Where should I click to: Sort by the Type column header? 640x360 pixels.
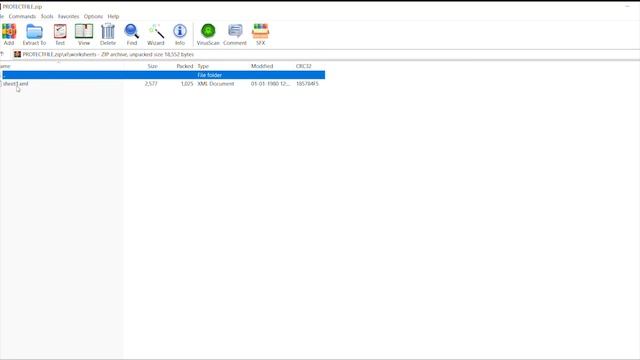(x=203, y=66)
